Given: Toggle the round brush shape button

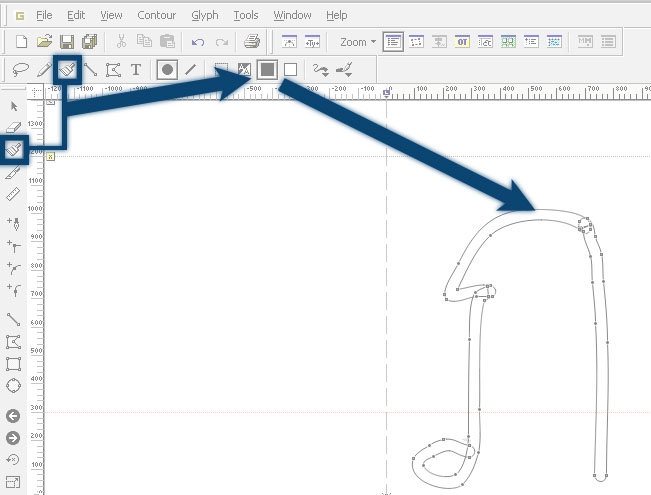Looking at the screenshot, I should tap(167, 69).
